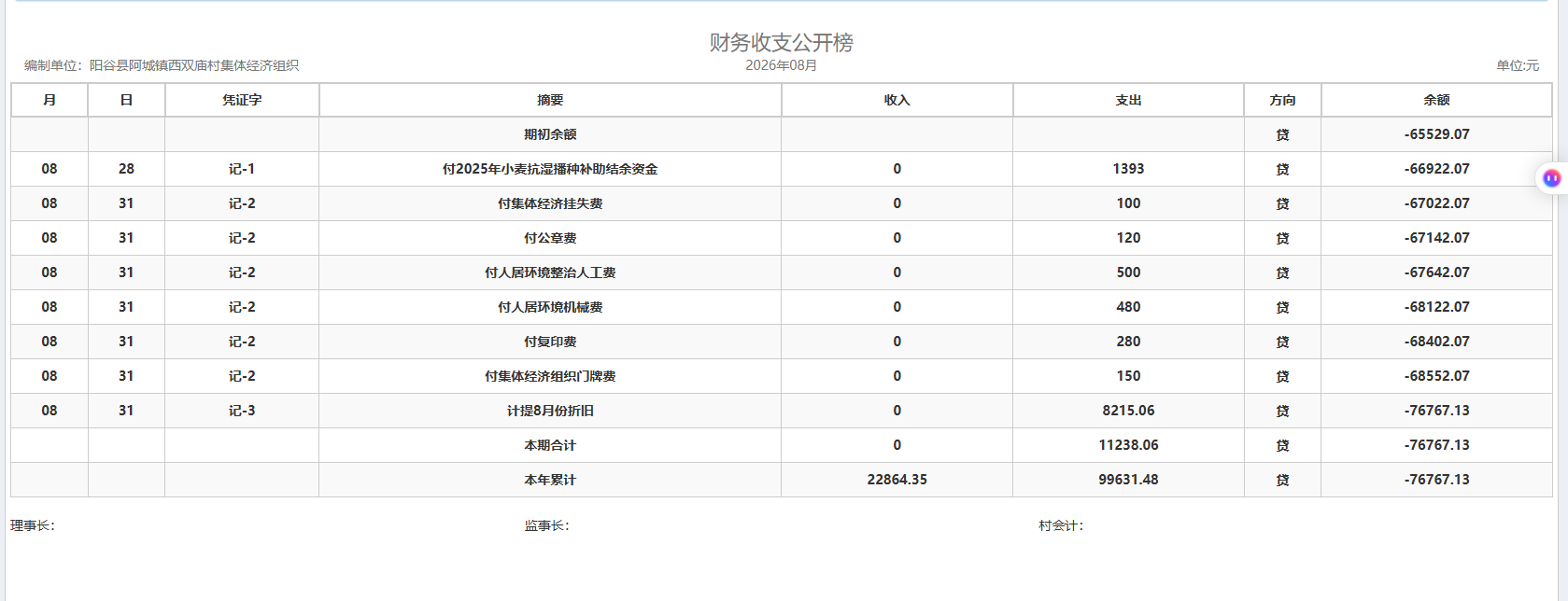Click the 摘要 column header
Viewport: 1568px width, 601px height.
tap(550, 100)
